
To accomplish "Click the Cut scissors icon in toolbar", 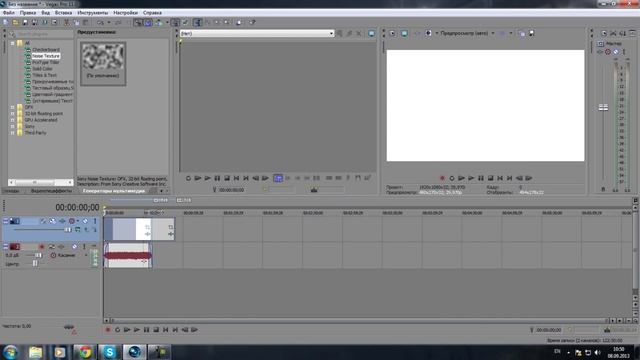I will pyautogui.click(x=66, y=22).
